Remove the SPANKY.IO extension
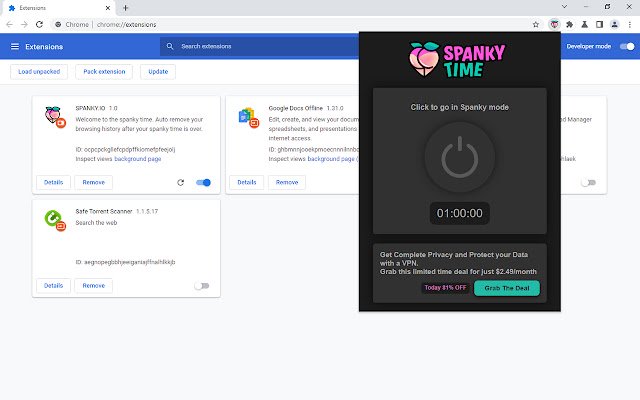640x400 pixels. click(93, 182)
